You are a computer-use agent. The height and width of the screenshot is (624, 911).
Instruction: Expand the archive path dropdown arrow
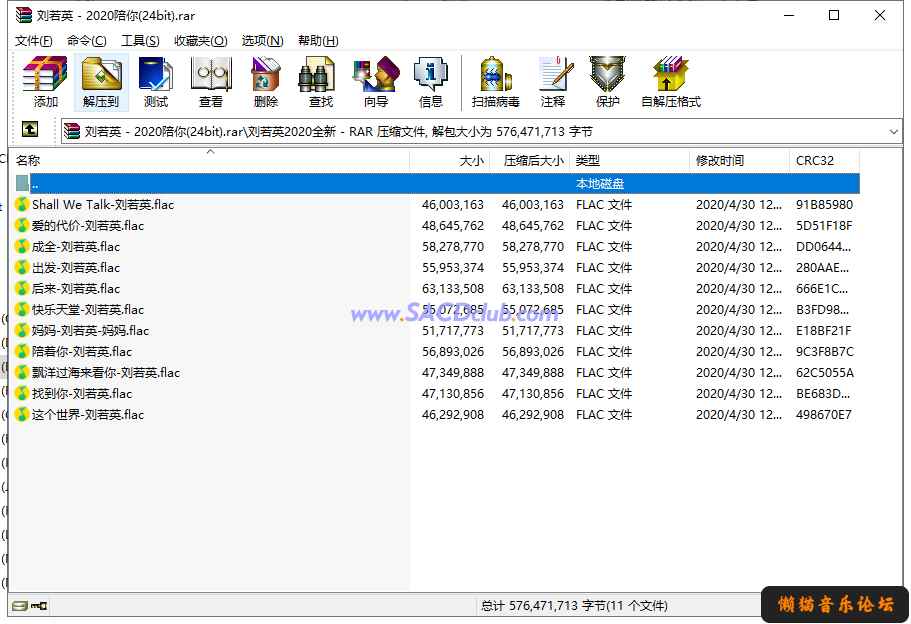pyautogui.click(x=894, y=132)
